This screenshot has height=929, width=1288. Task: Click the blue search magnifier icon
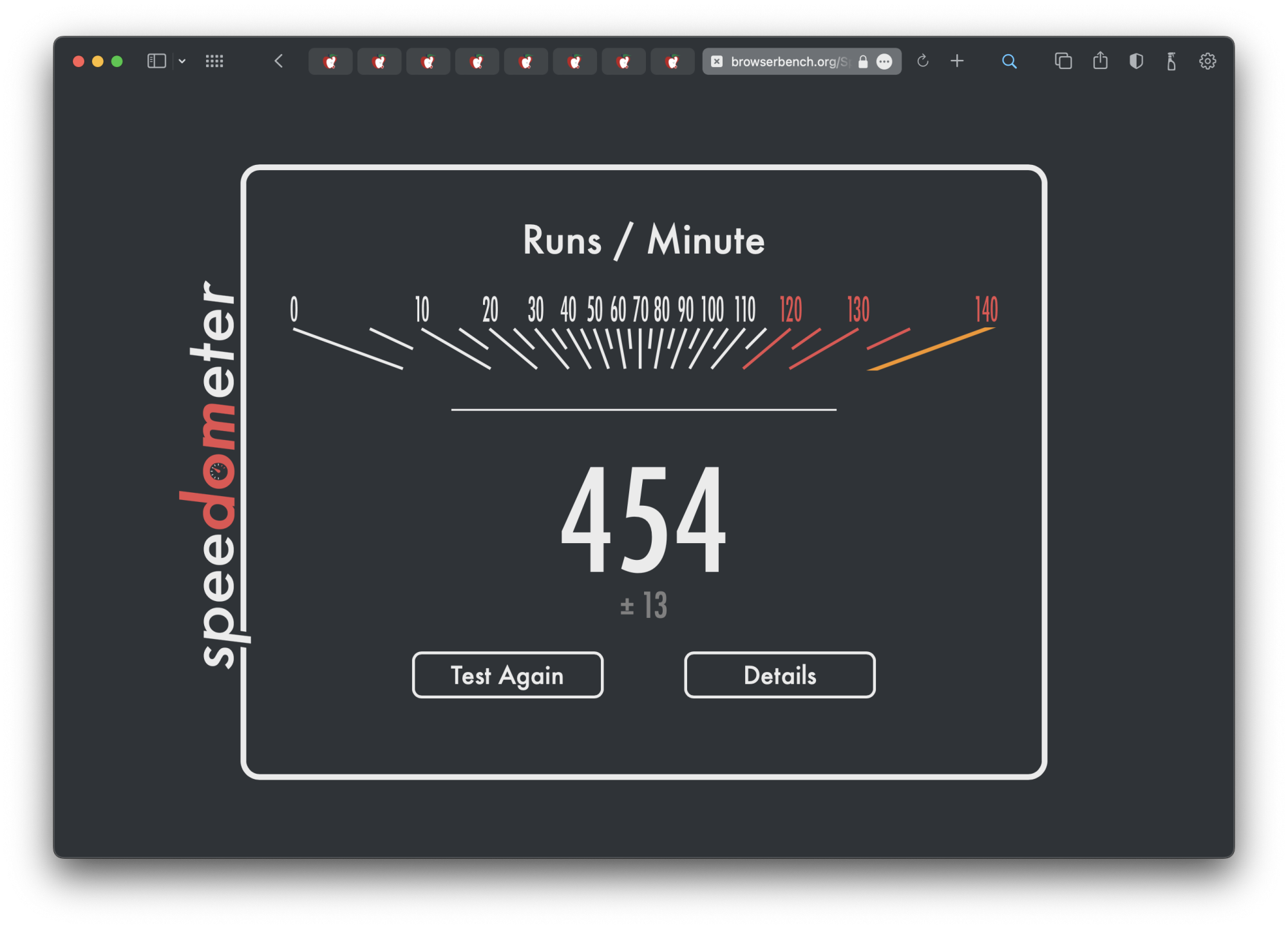point(1010,62)
